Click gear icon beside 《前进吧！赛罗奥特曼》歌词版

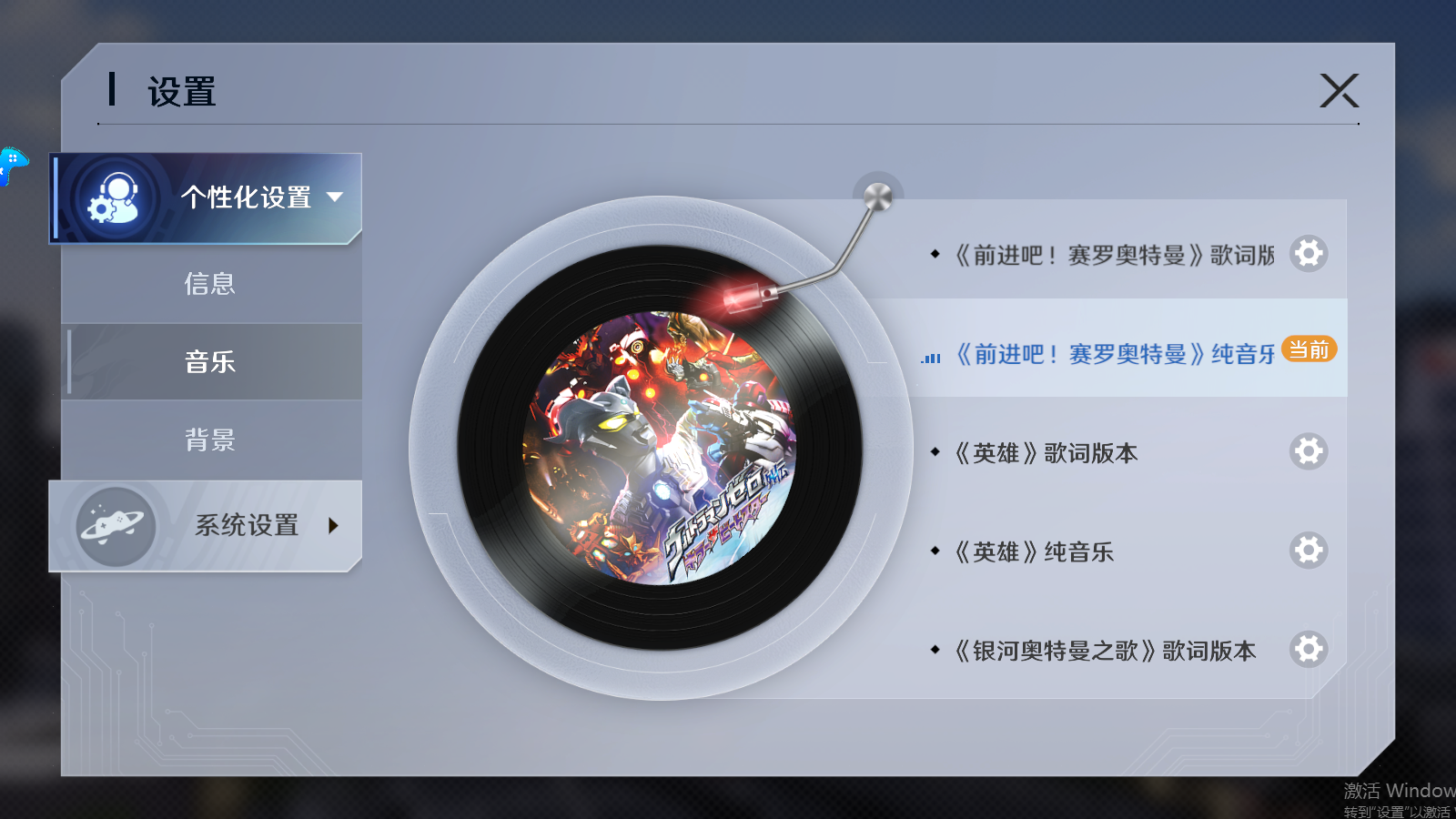(x=1309, y=254)
